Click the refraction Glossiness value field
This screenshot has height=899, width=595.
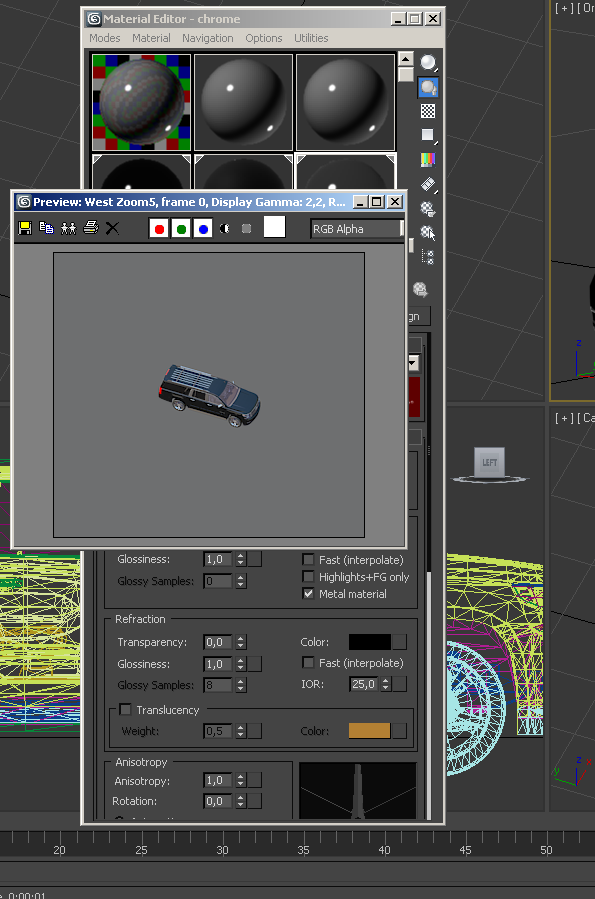point(218,664)
